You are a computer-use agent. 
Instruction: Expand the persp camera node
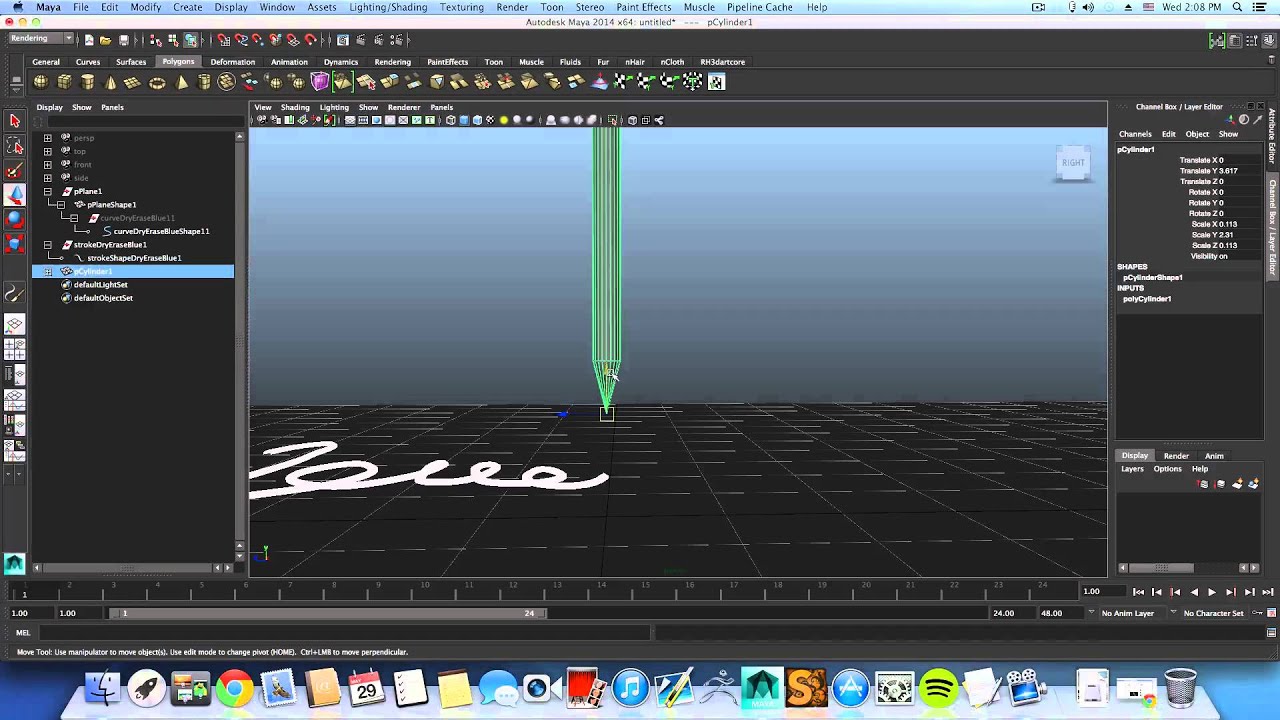point(47,138)
